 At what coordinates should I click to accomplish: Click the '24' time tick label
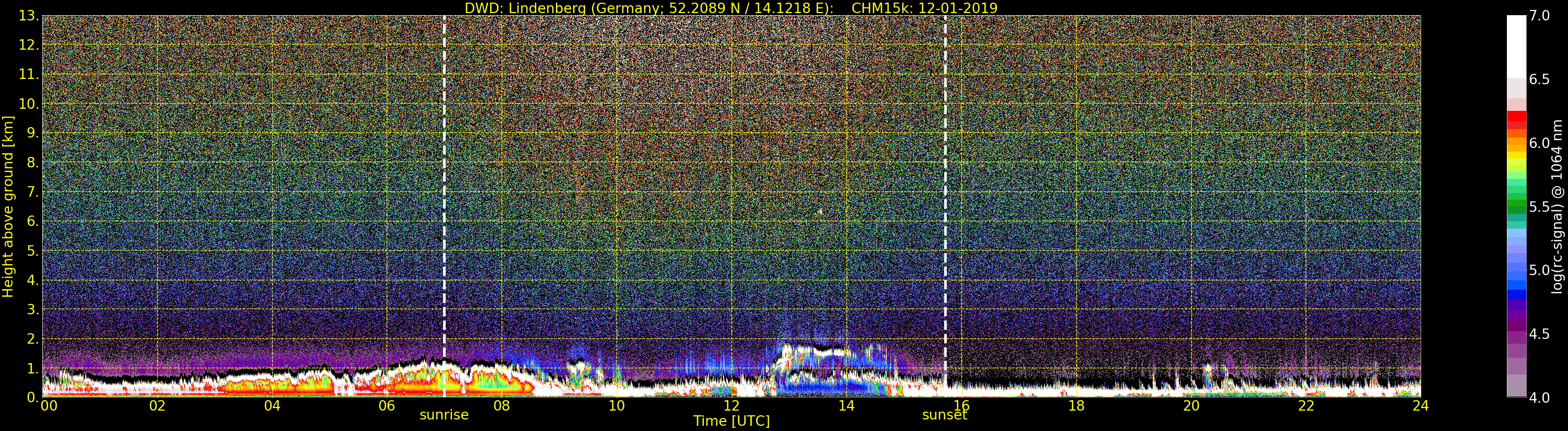[1420, 405]
